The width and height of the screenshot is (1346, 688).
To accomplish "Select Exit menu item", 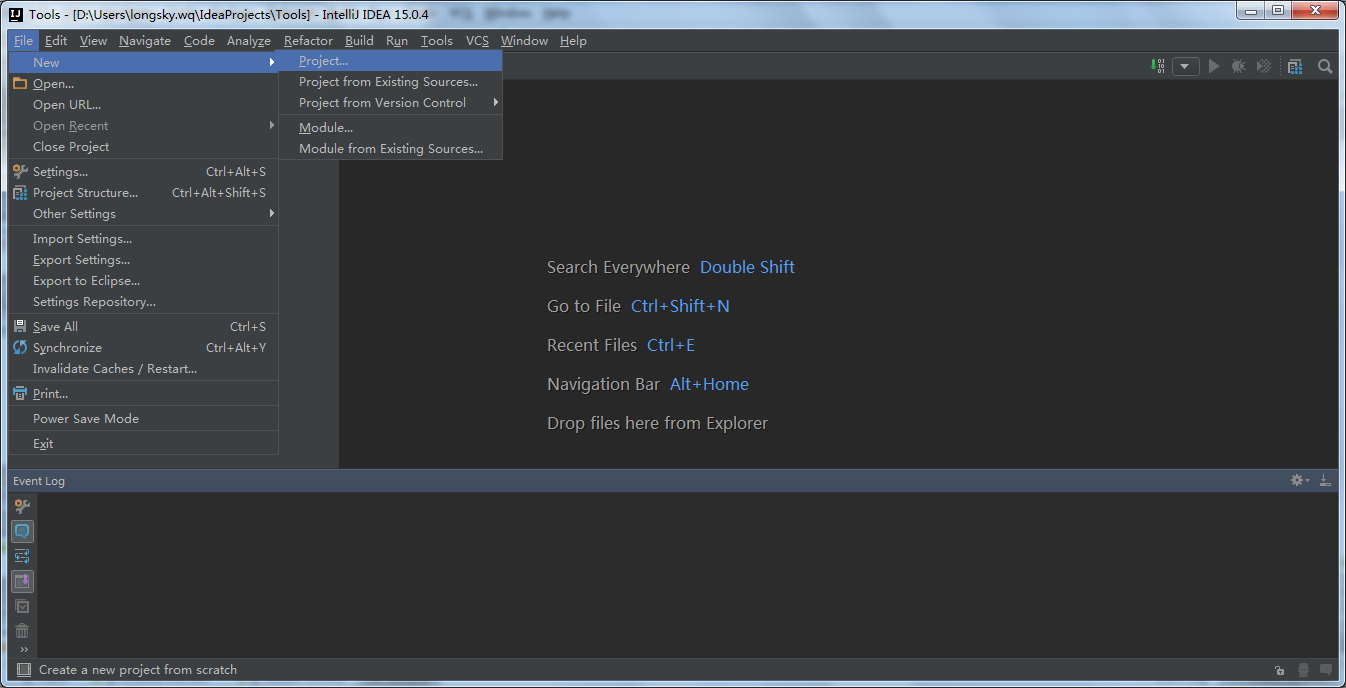I will coord(143,444).
